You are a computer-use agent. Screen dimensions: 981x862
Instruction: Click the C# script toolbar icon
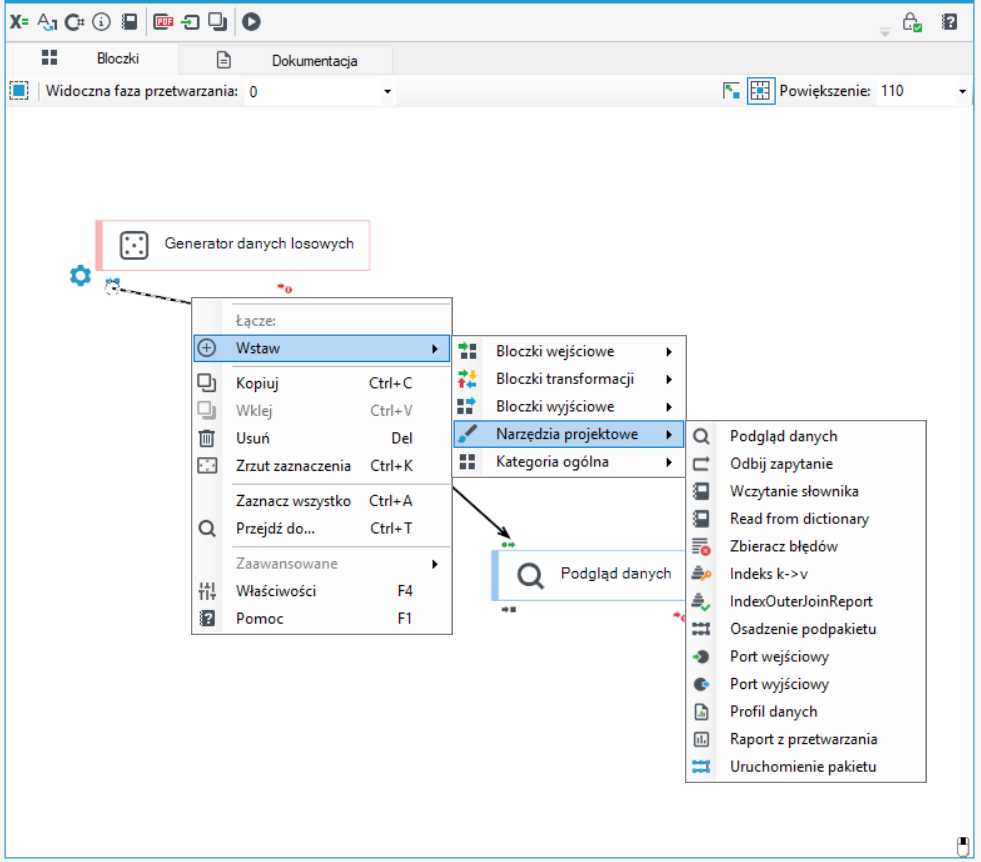pyautogui.click(x=74, y=22)
